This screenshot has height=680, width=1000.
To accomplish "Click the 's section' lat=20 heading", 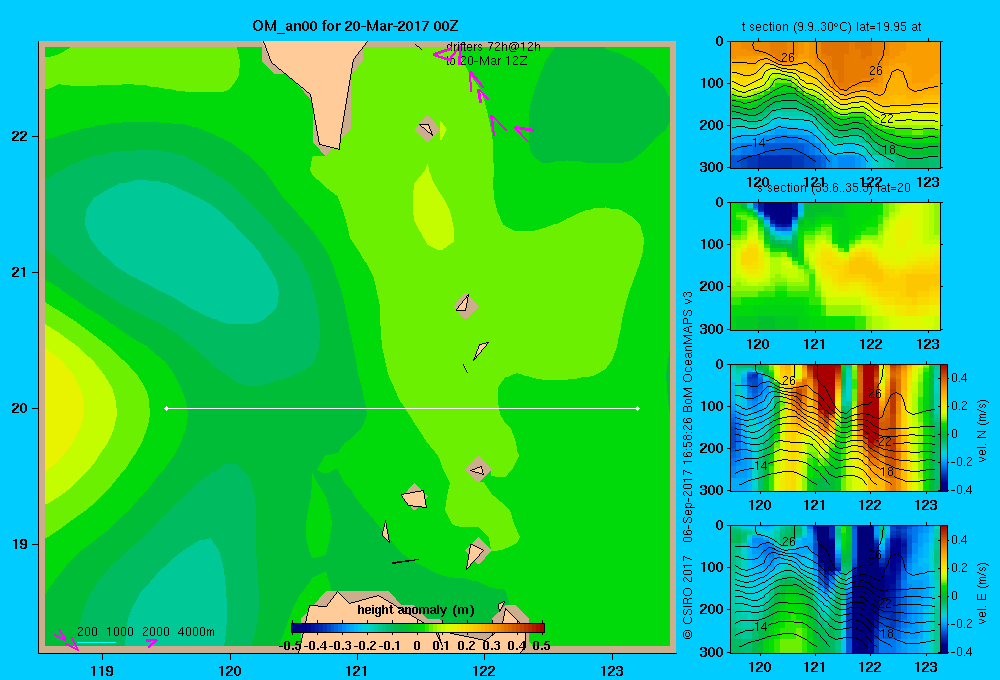I will point(834,188).
